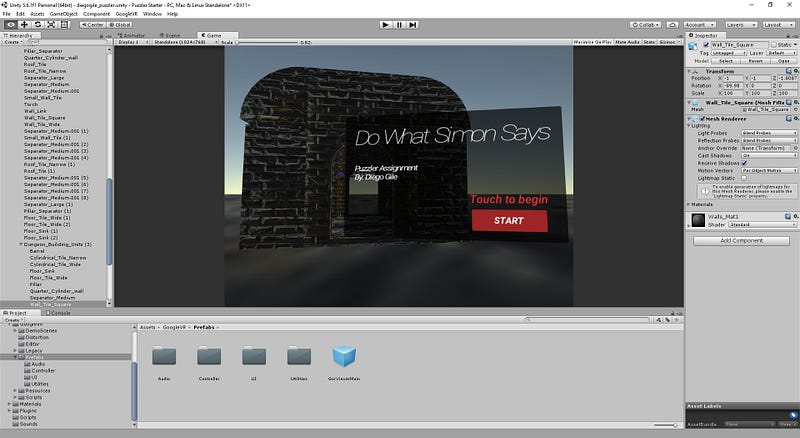The image size is (800, 438).
Task: Open the Layers dropdown
Action: click(741, 25)
